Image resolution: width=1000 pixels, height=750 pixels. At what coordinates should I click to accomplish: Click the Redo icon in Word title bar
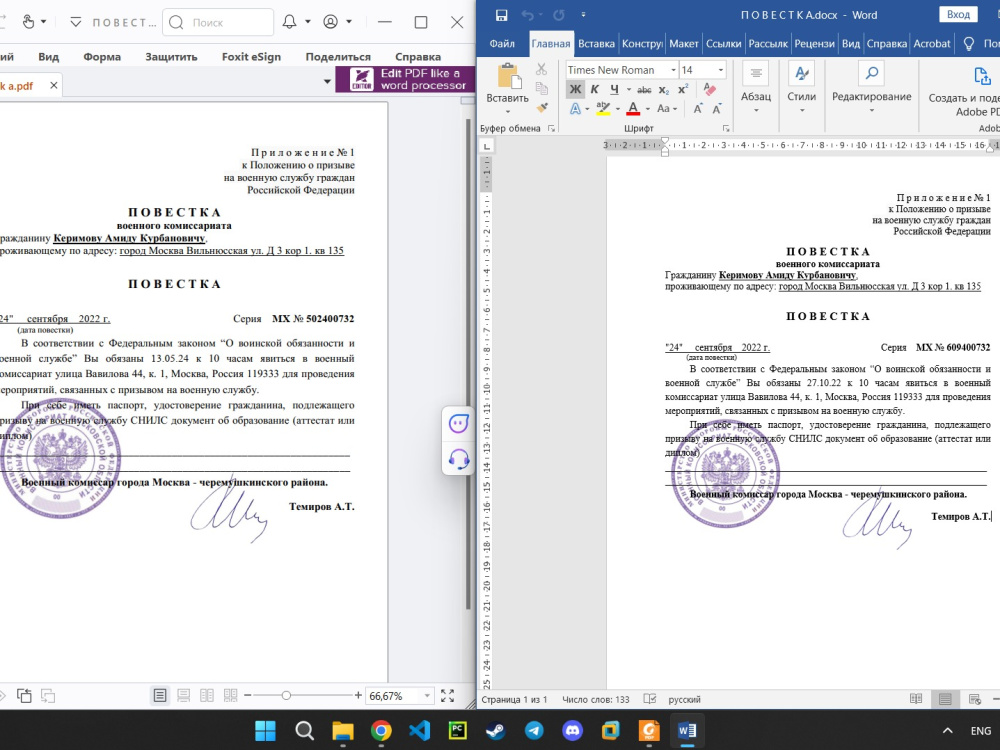click(x=559, y=15)
